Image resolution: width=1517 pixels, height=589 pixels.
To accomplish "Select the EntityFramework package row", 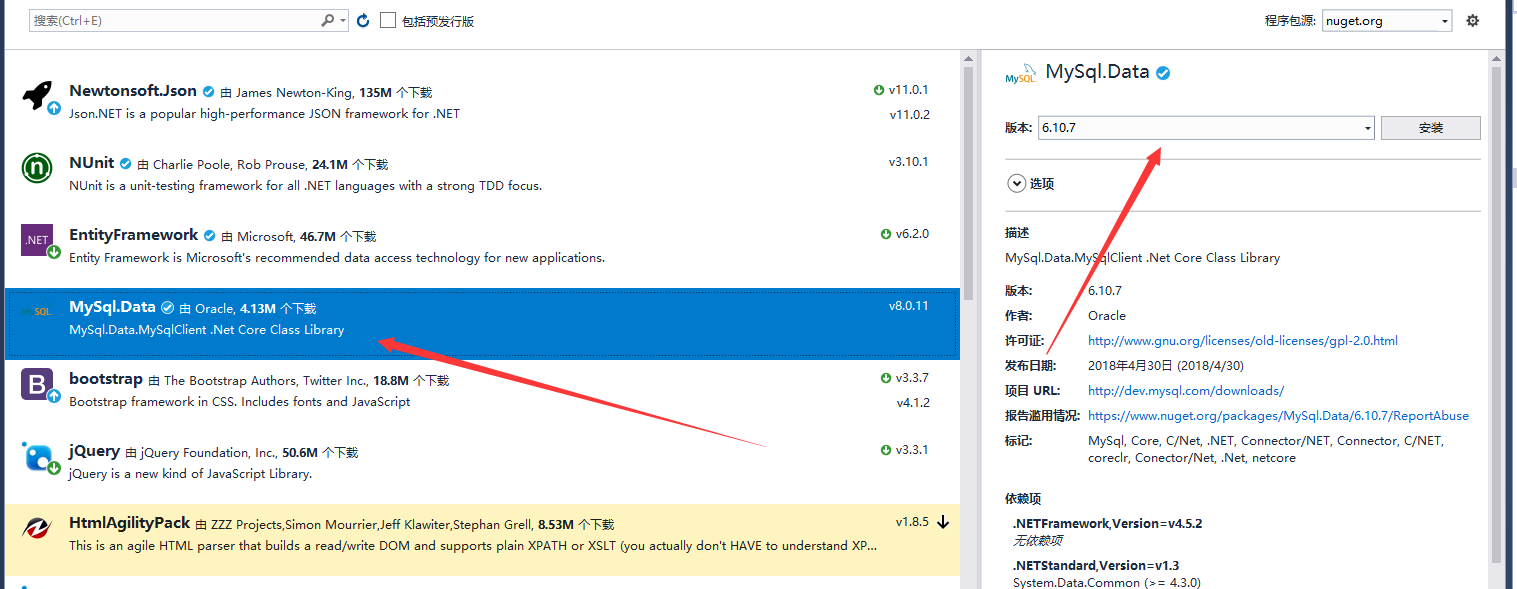I will [482, 252].
